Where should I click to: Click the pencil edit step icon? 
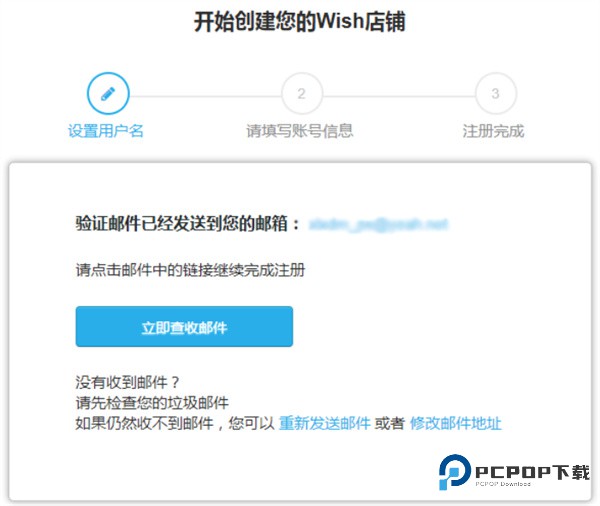pos(108,93)
